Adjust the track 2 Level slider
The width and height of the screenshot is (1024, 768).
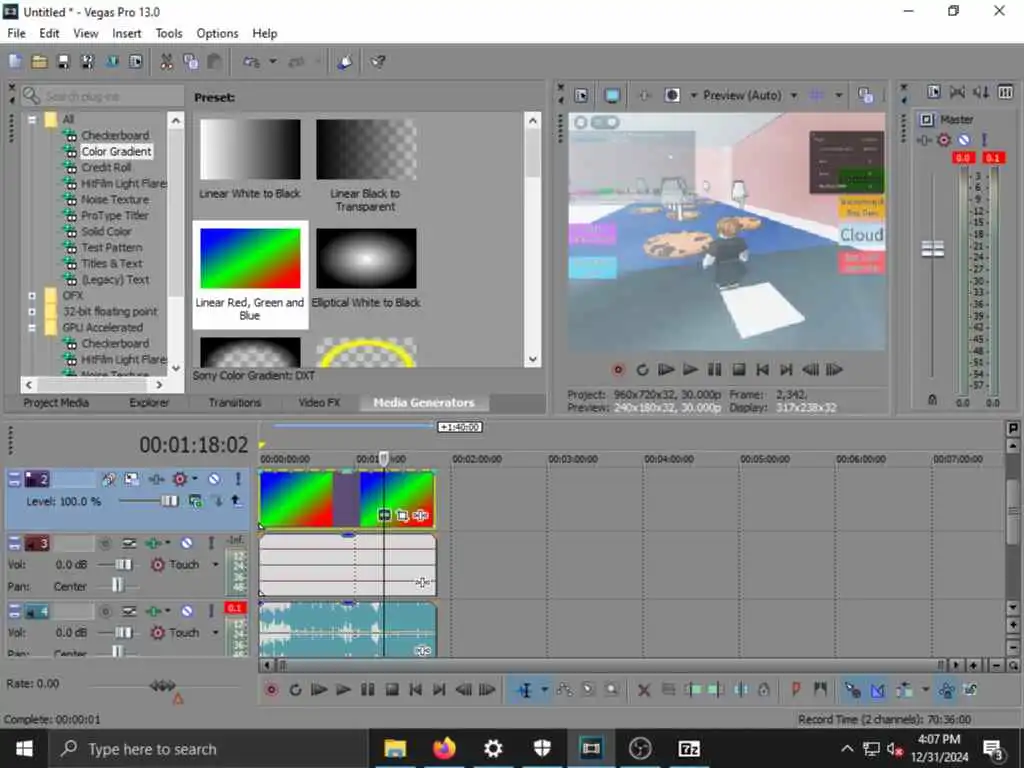pyautogui.click(x=169, y=501)
